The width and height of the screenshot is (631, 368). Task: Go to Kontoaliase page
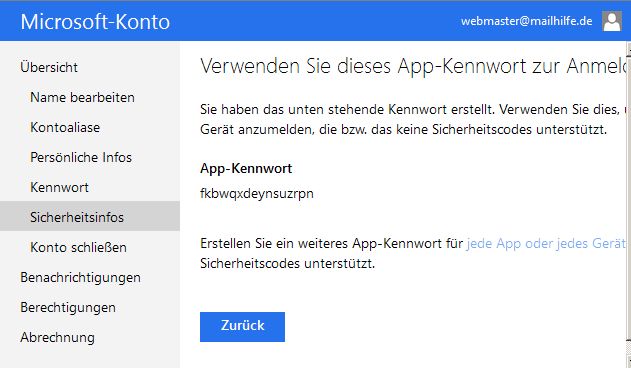click(65, 127)
